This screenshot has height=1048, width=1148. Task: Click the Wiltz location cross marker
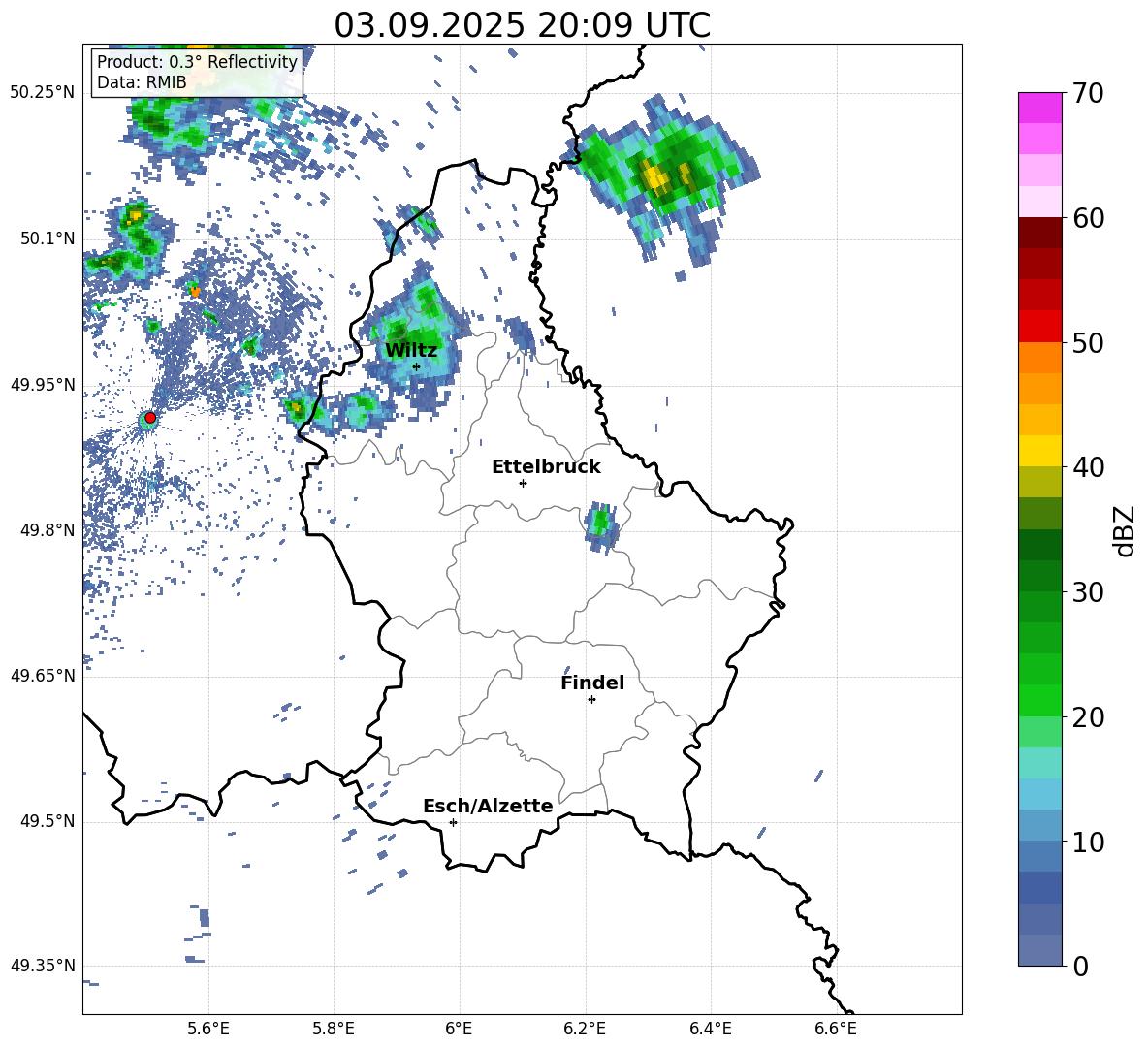coord(417,366)
